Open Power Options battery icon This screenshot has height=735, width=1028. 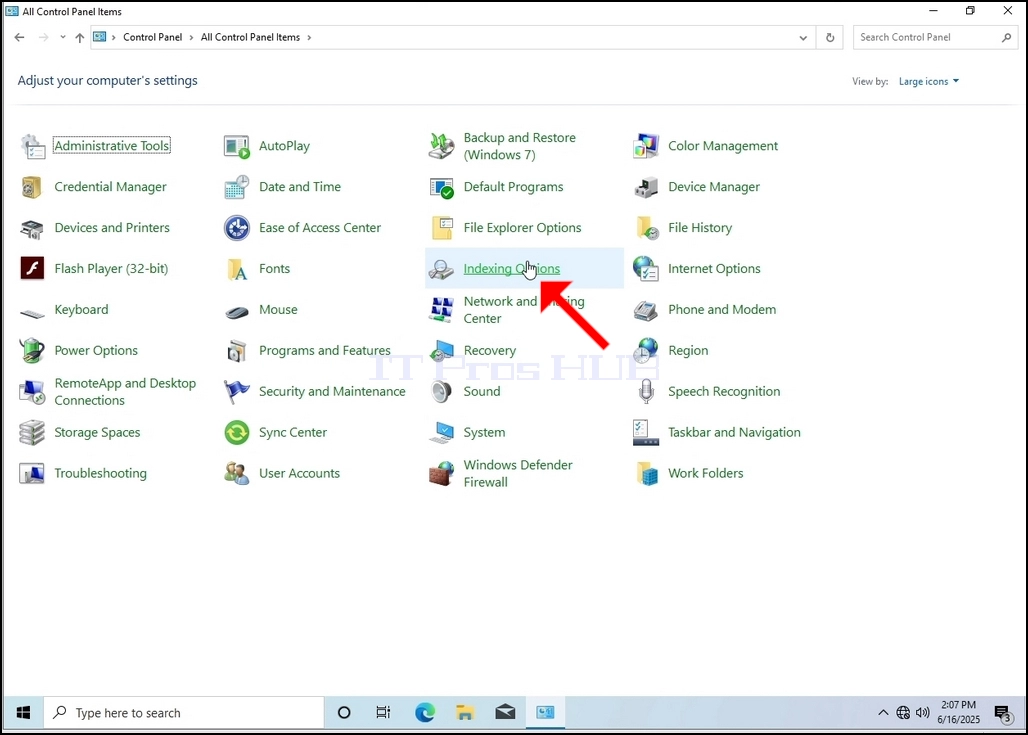click(32, 351)
